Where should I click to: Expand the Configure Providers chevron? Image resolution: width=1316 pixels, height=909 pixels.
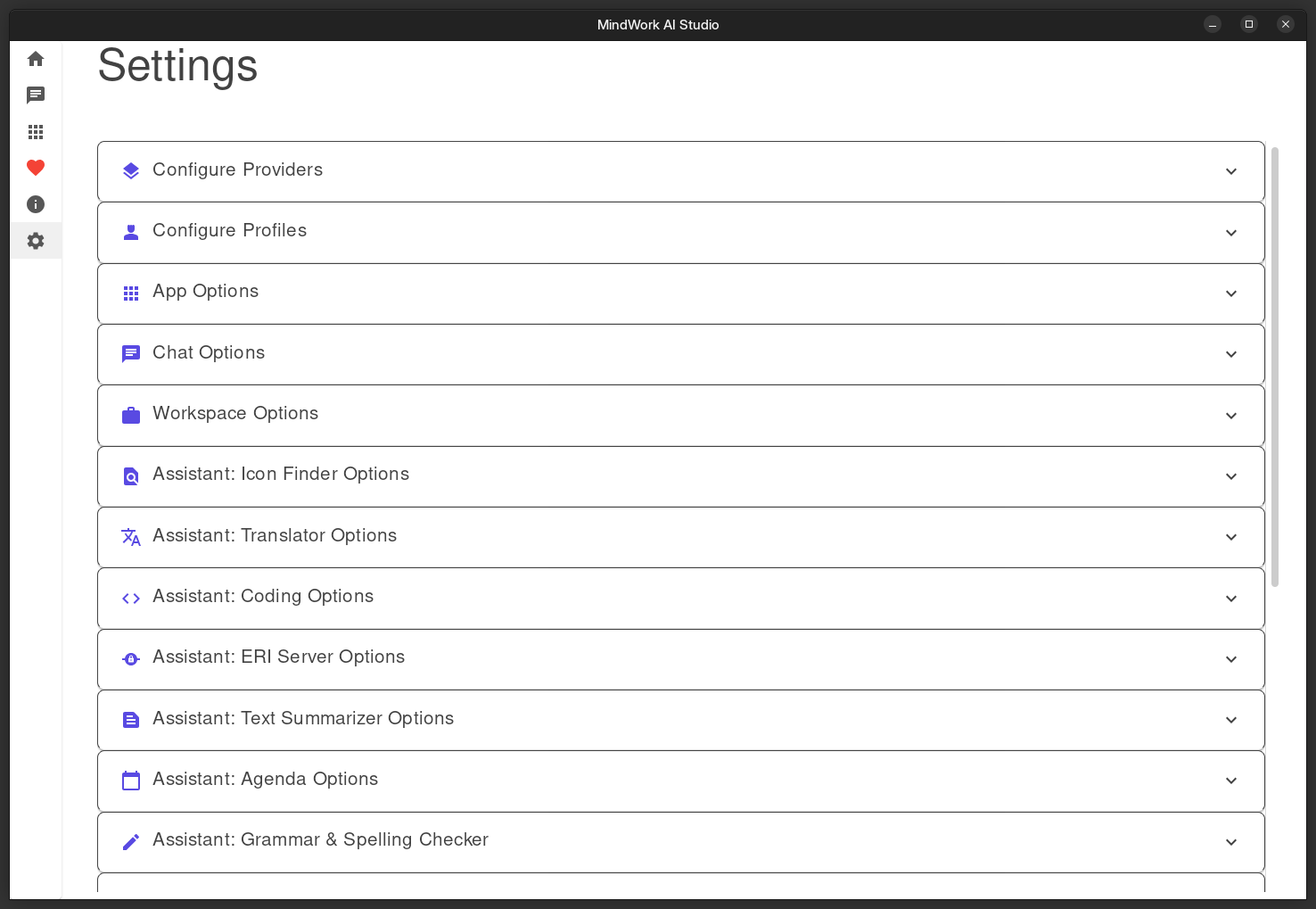1231,171
